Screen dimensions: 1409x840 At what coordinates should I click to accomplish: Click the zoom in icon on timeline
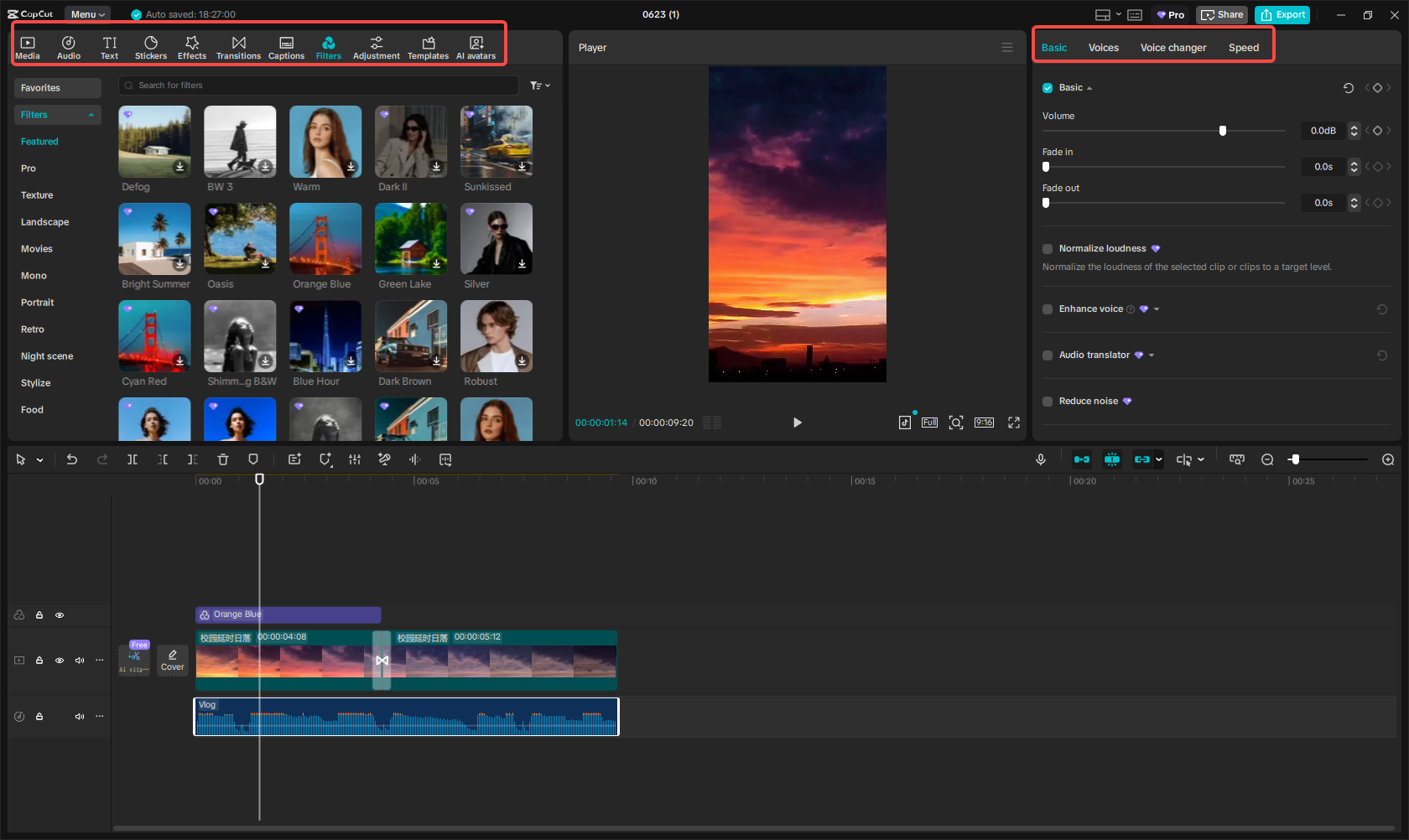pyautogui.click(x=1388, y=459)
